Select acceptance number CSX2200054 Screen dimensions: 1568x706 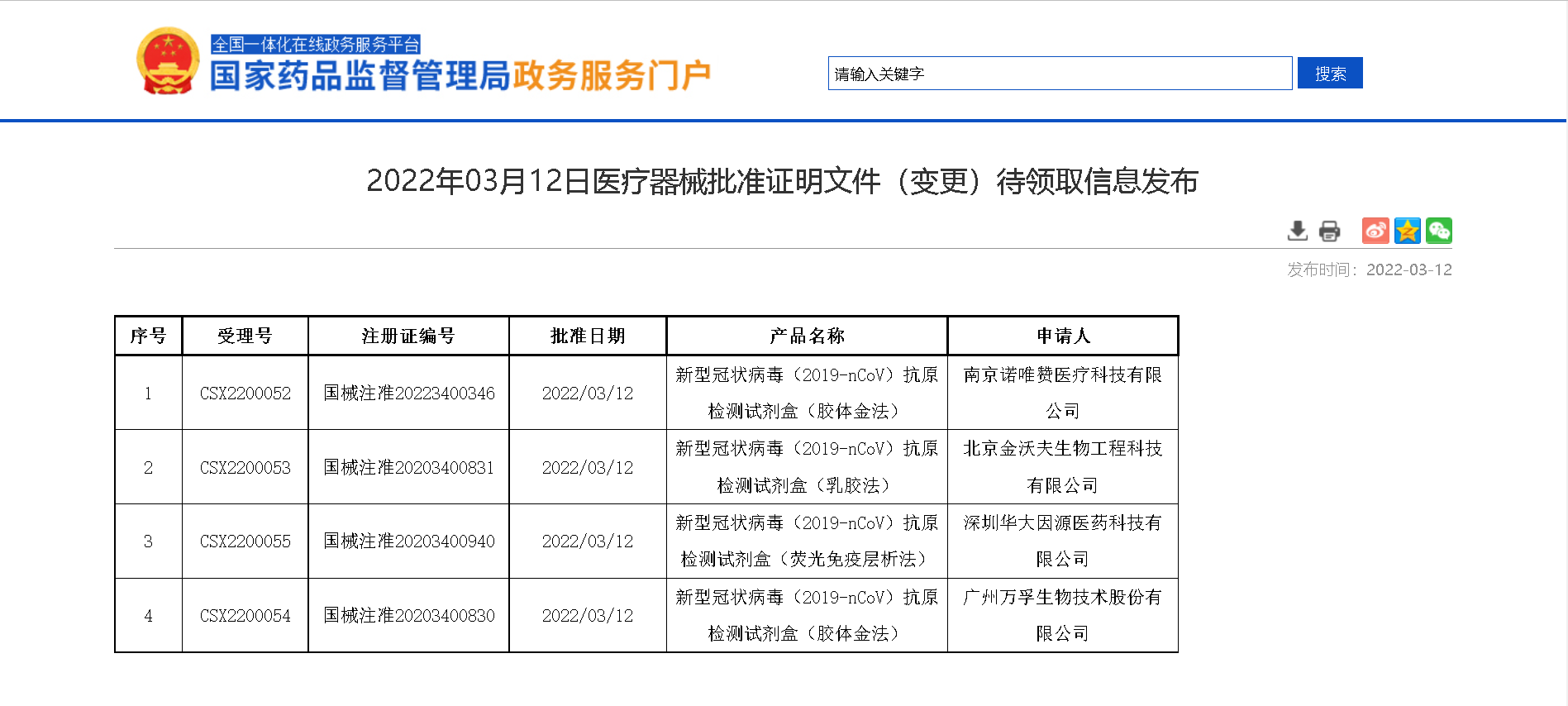tap(245, 616)
